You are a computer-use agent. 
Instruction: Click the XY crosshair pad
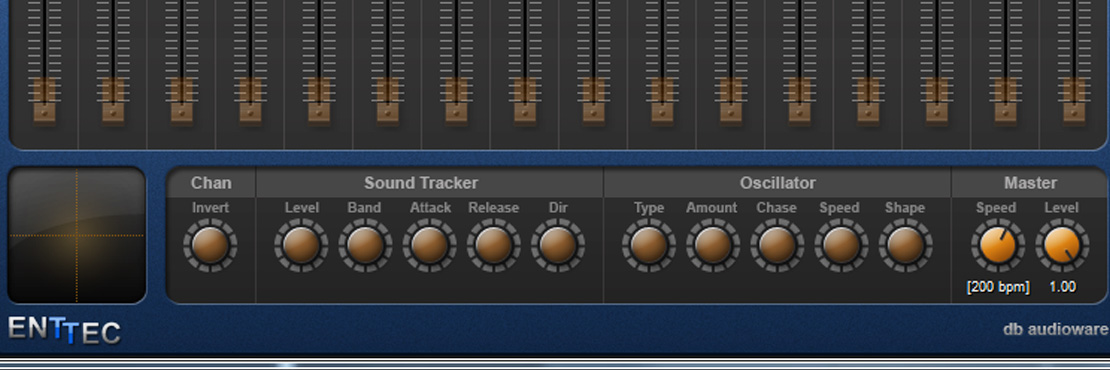click(76, 236)
